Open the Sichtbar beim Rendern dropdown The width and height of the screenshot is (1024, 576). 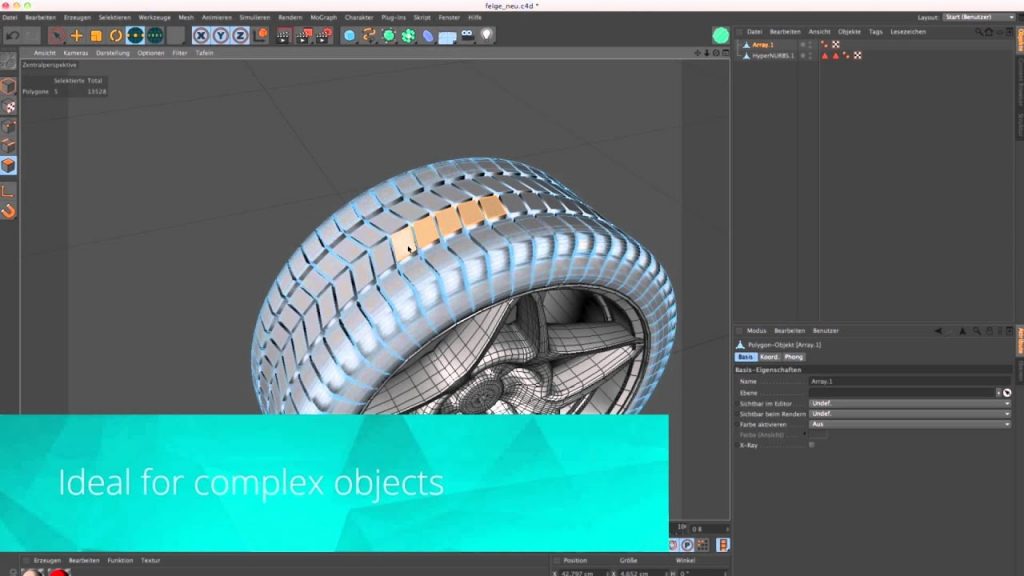click(909, 414)
